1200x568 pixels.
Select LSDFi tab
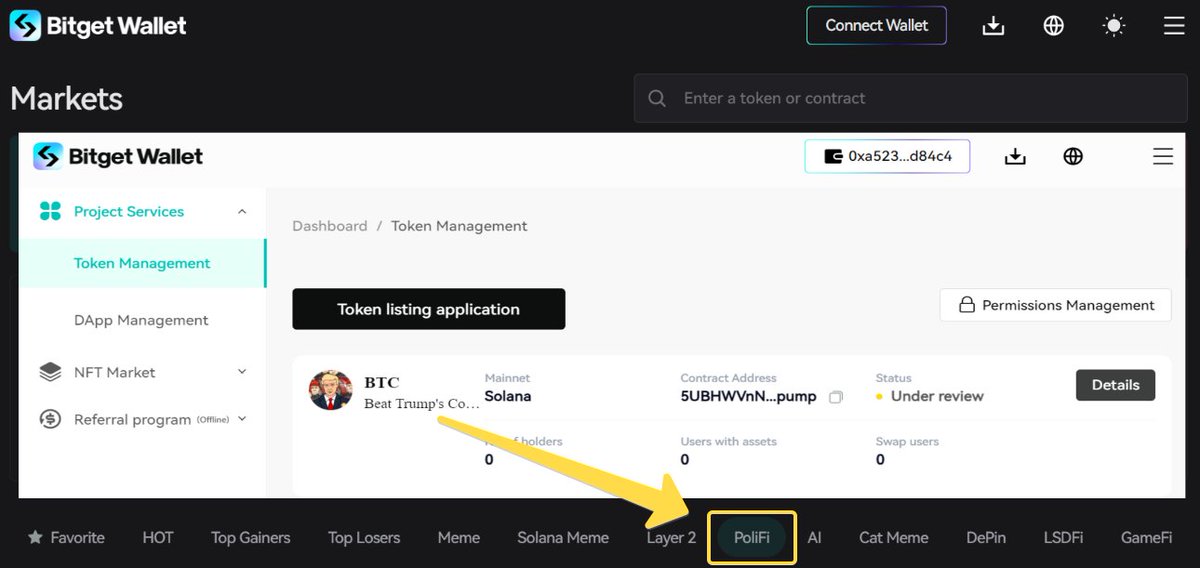(1063, 537)
